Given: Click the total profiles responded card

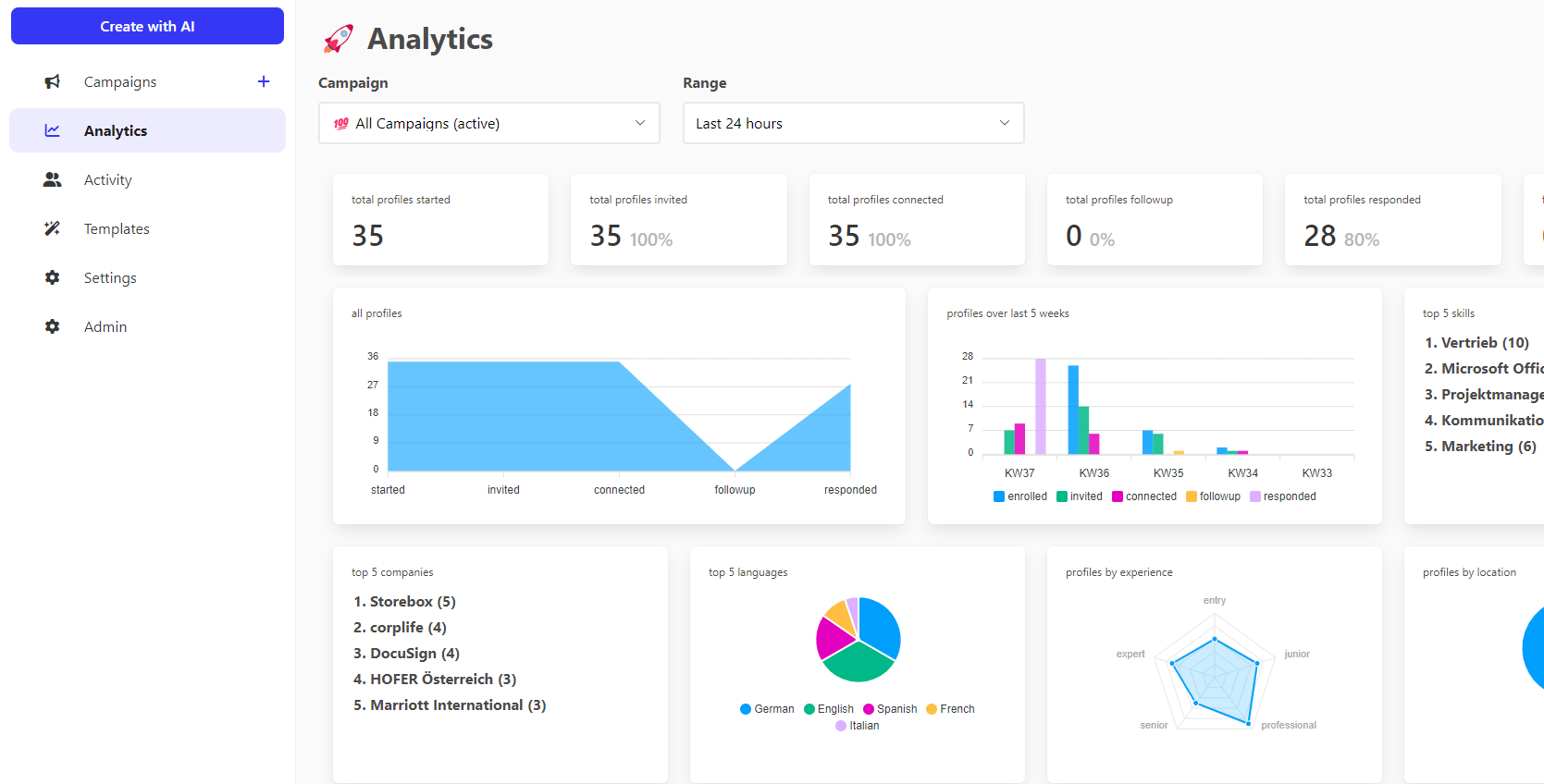Looking at the screenshot, I should tap(1393, 220).
